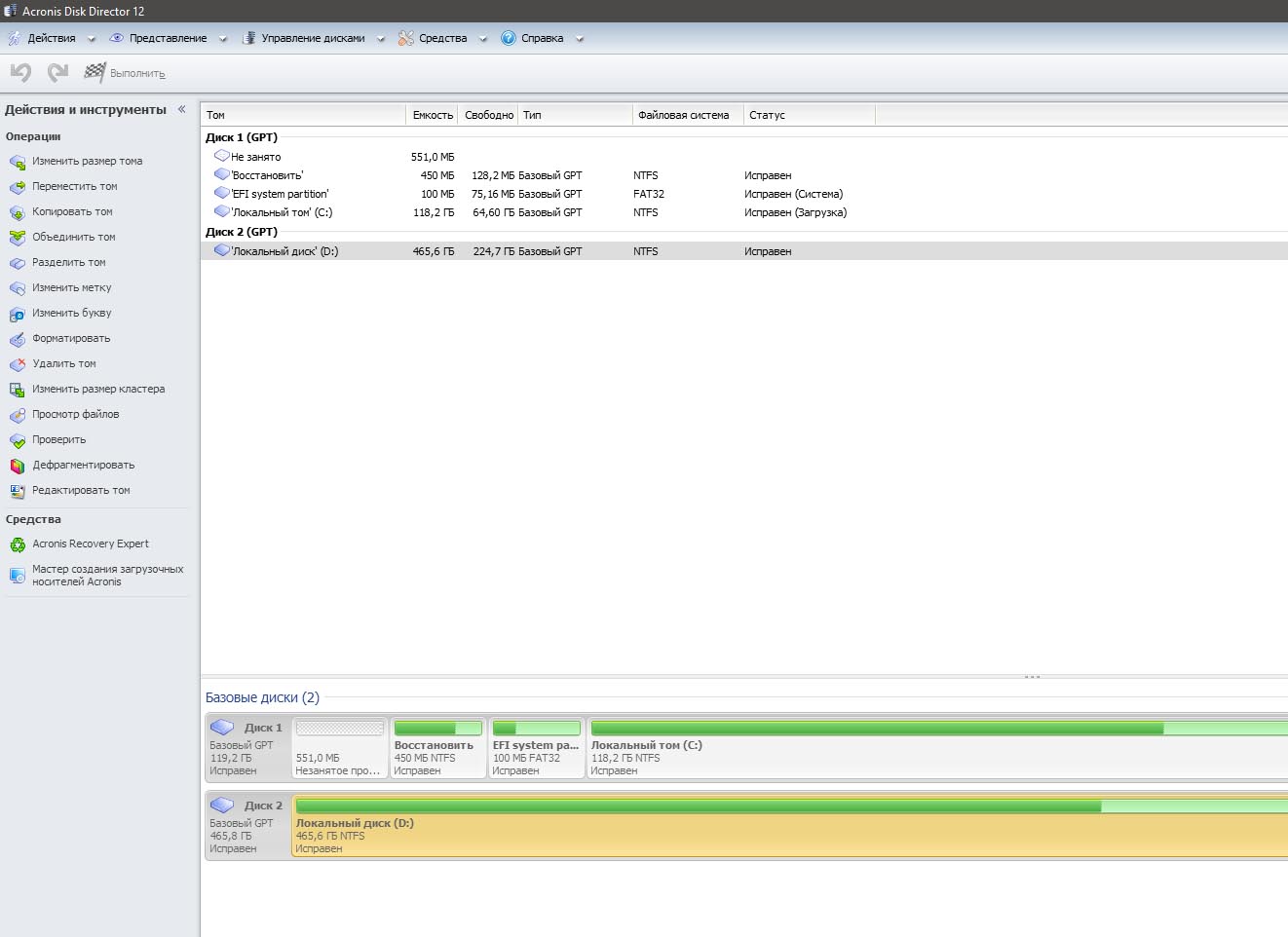This screenshot has height=937, width=1288.
Task: Click the Acronis Recovery Expert icon
Action: (17, 544)
